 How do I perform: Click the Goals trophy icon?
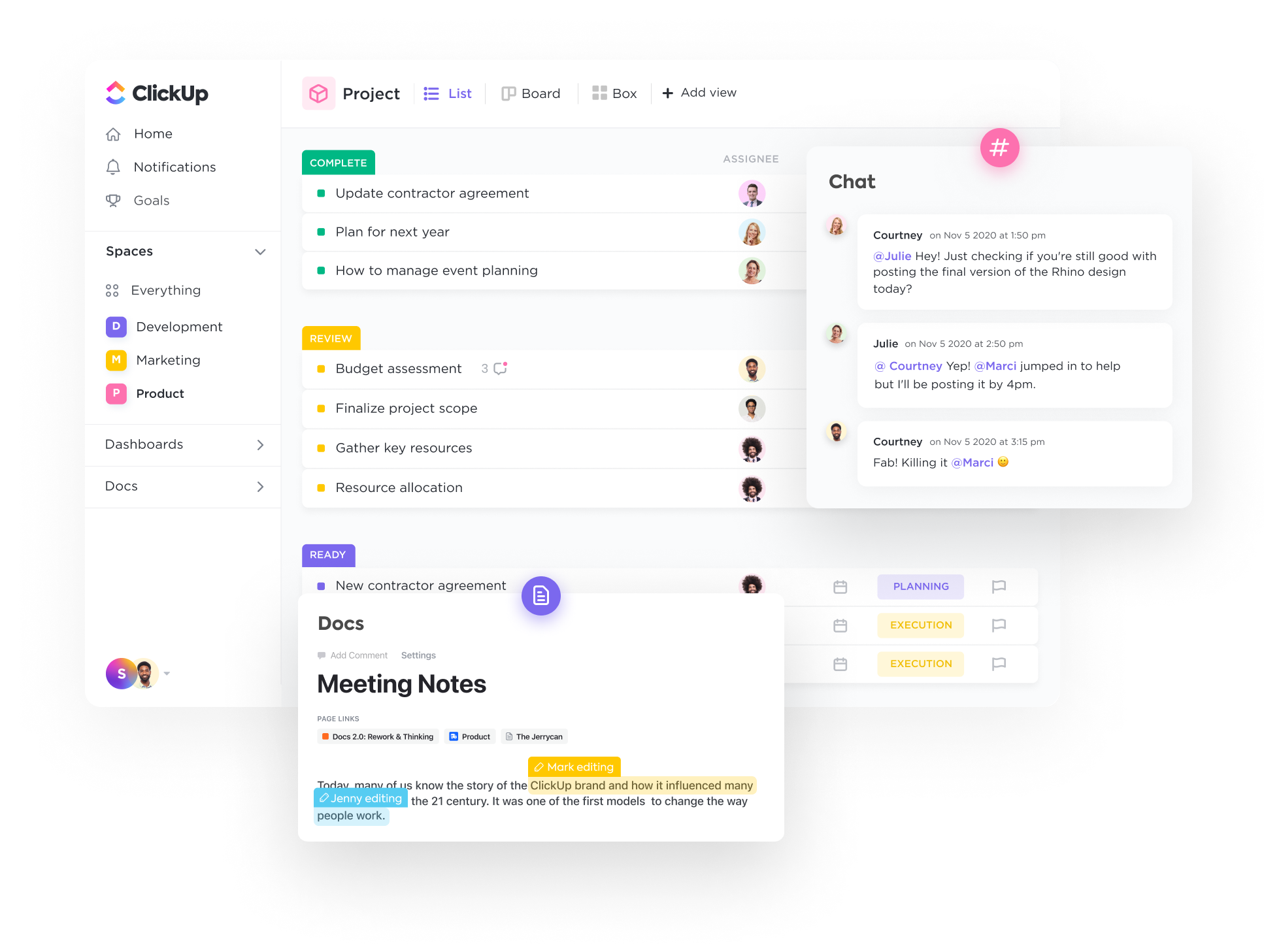tap(113, 199)
